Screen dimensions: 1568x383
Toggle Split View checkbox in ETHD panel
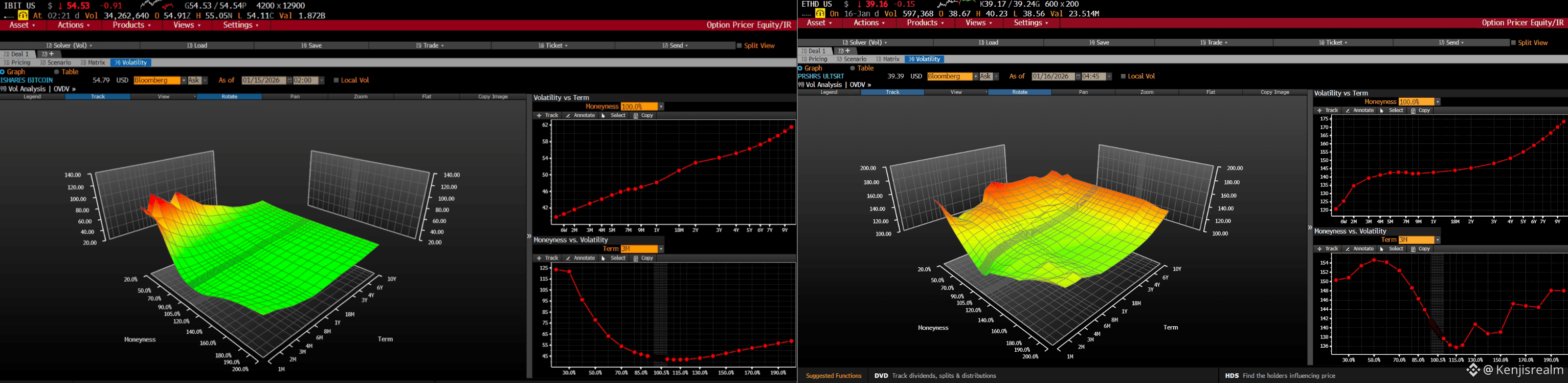point(1513,42)
